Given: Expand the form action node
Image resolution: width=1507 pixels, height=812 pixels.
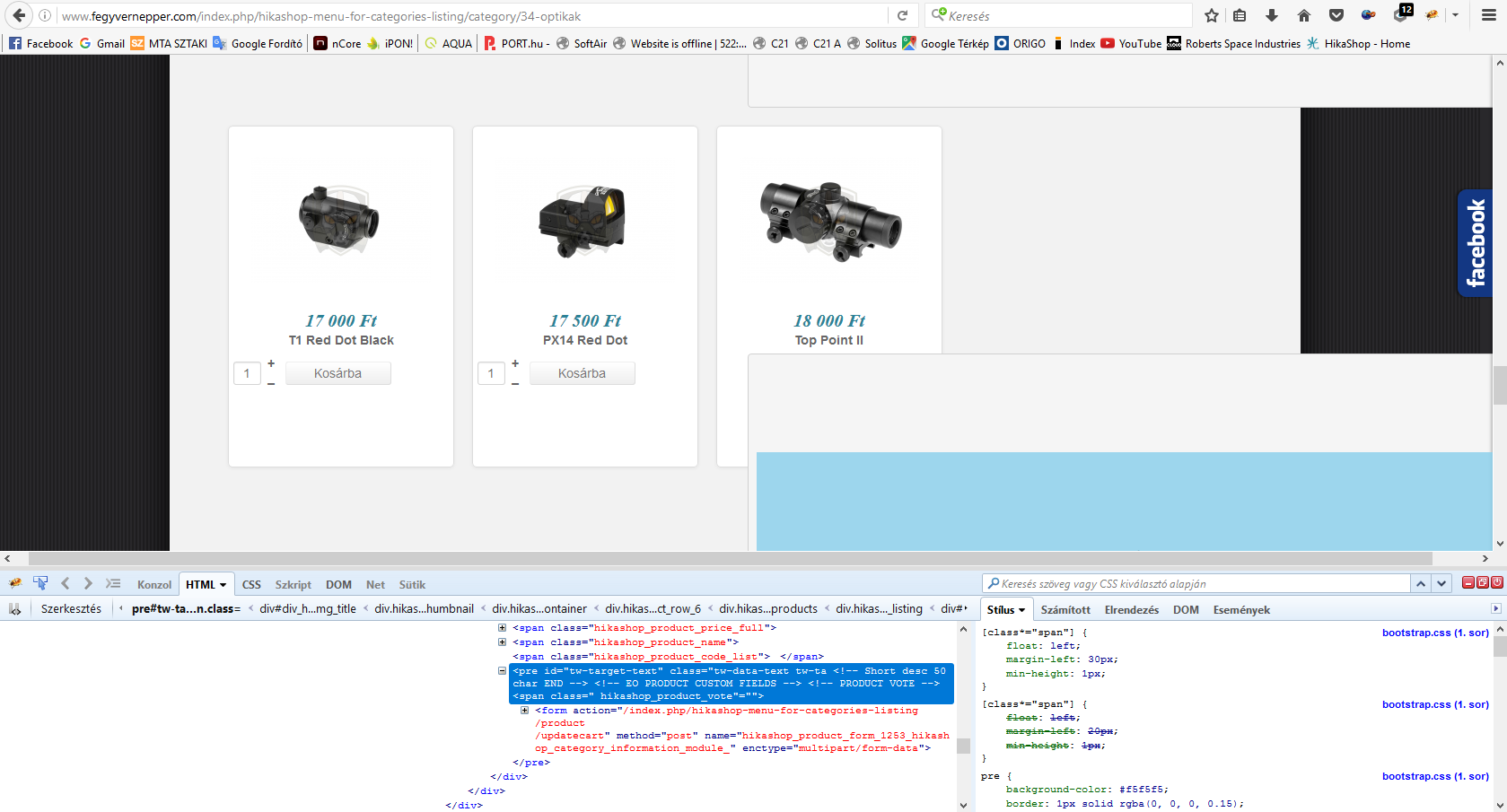Looking at the screenshot, I should tap(524, 711).
